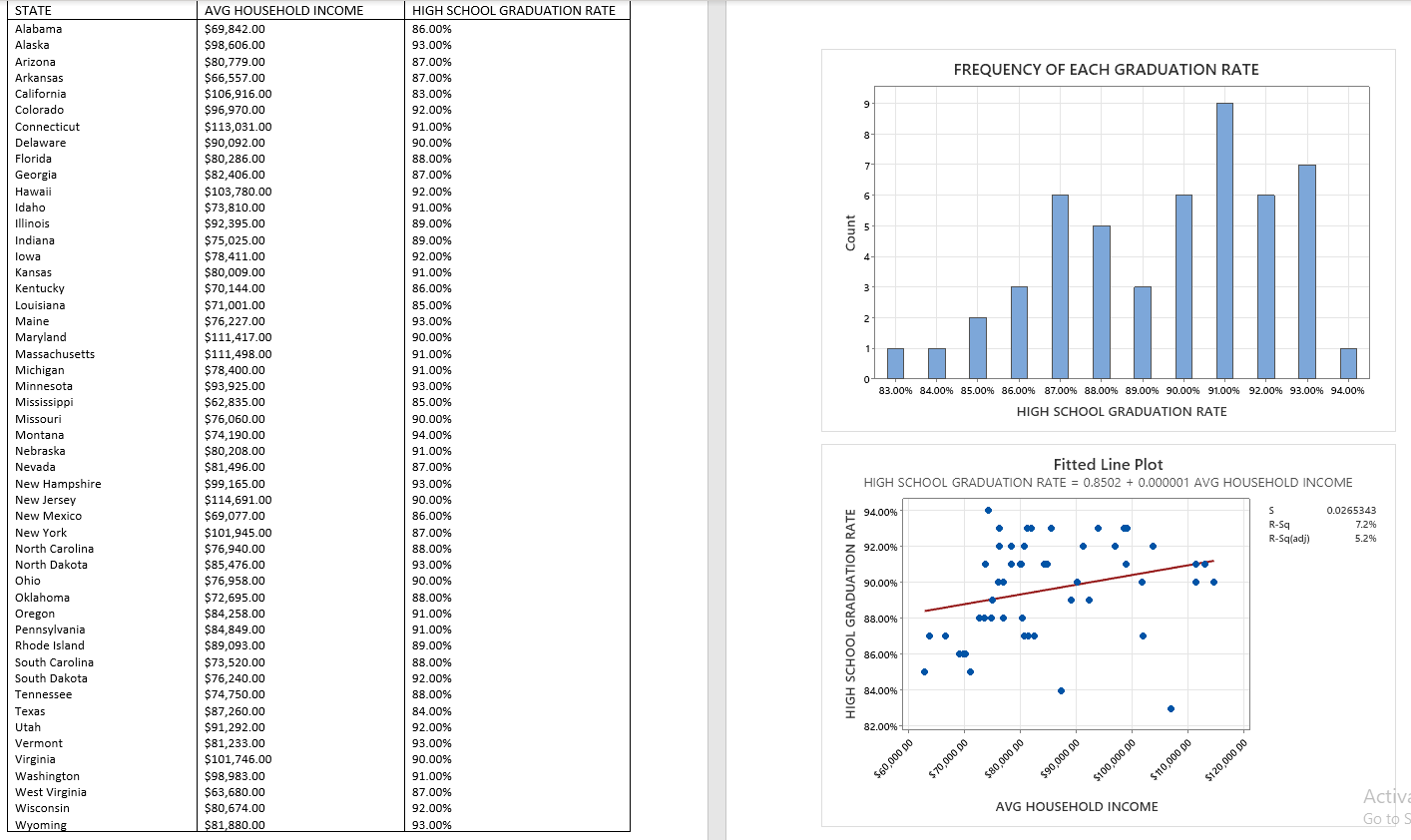Select the tallest histogram bar at 91.00%
This screenshot has width=1411, height=840.
[x=1224, y=240]
